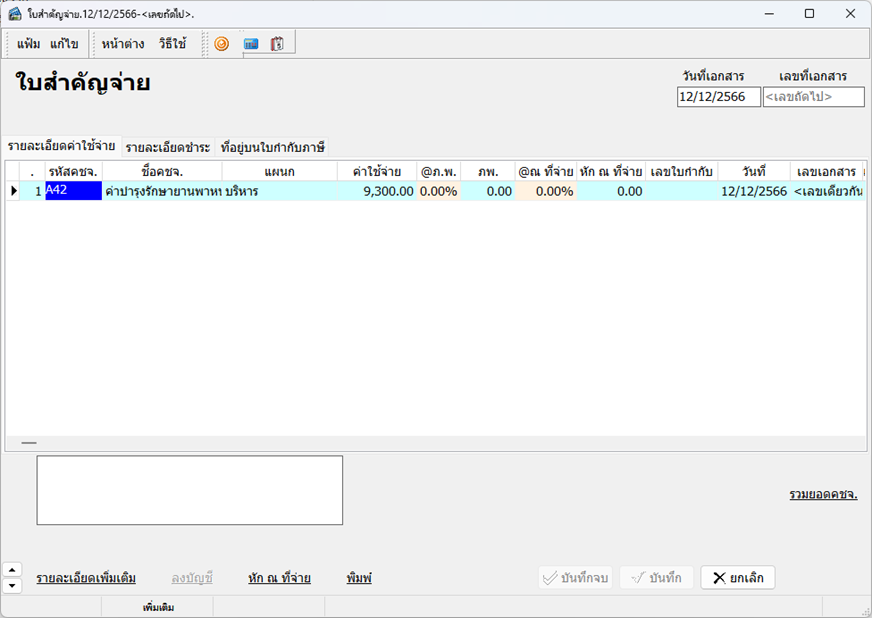Open the หน้าต่าง menu
This screenshot has width=872, height=618.
pos(123,44)
